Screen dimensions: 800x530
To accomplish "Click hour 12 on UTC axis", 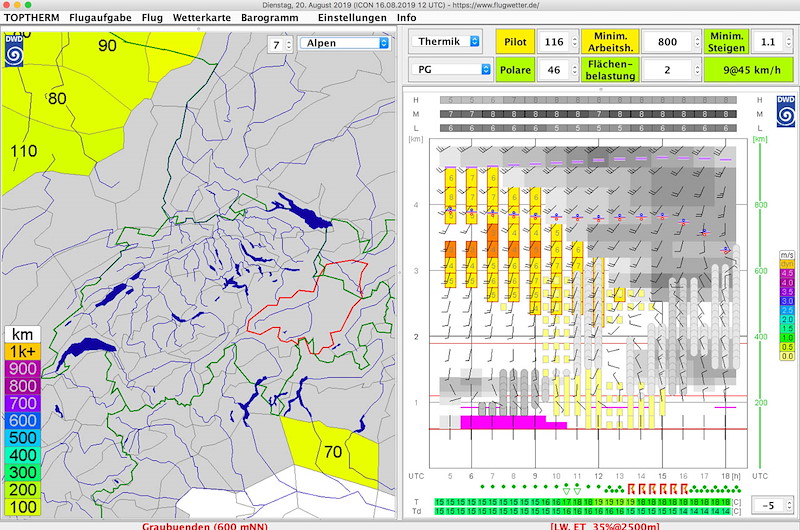I will click(598, 476).
